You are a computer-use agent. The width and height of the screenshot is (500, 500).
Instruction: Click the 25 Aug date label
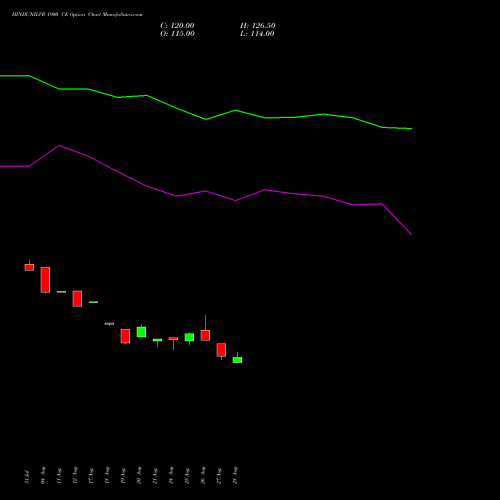point(187,476)
